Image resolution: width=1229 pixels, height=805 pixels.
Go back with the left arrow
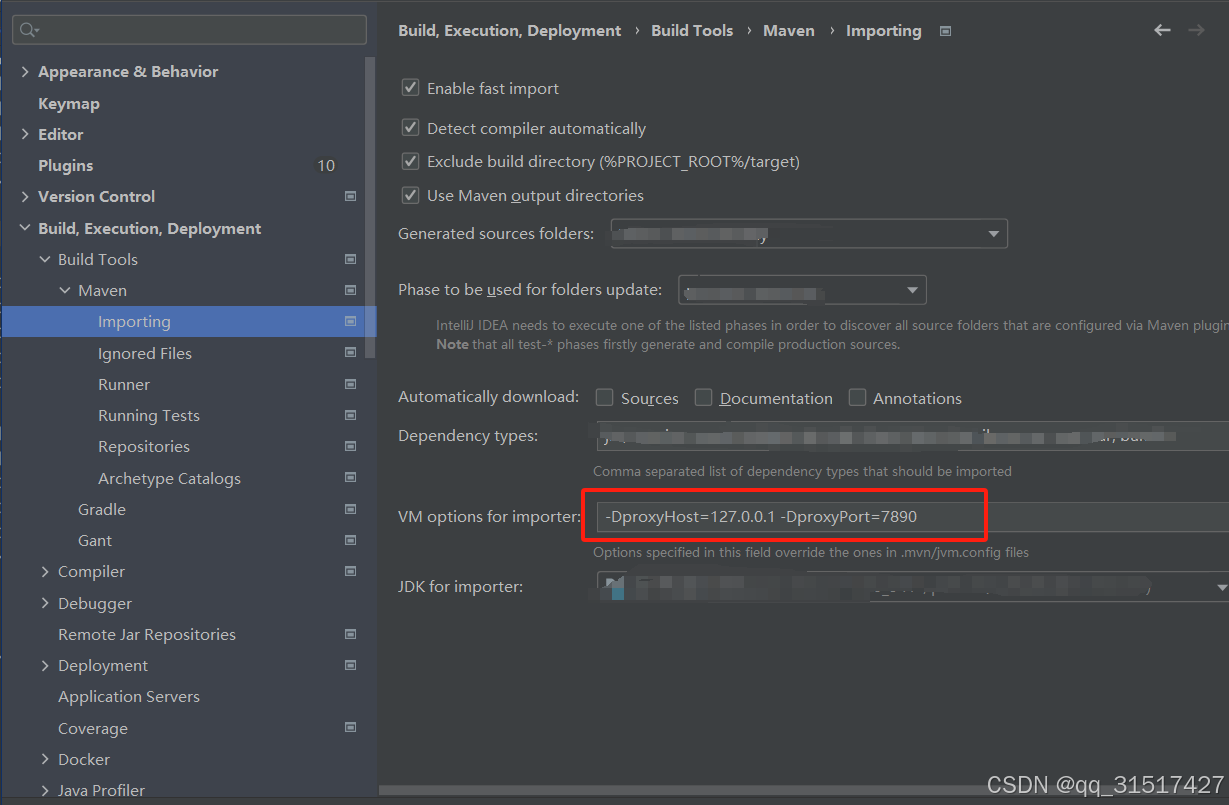(1162, 30)
